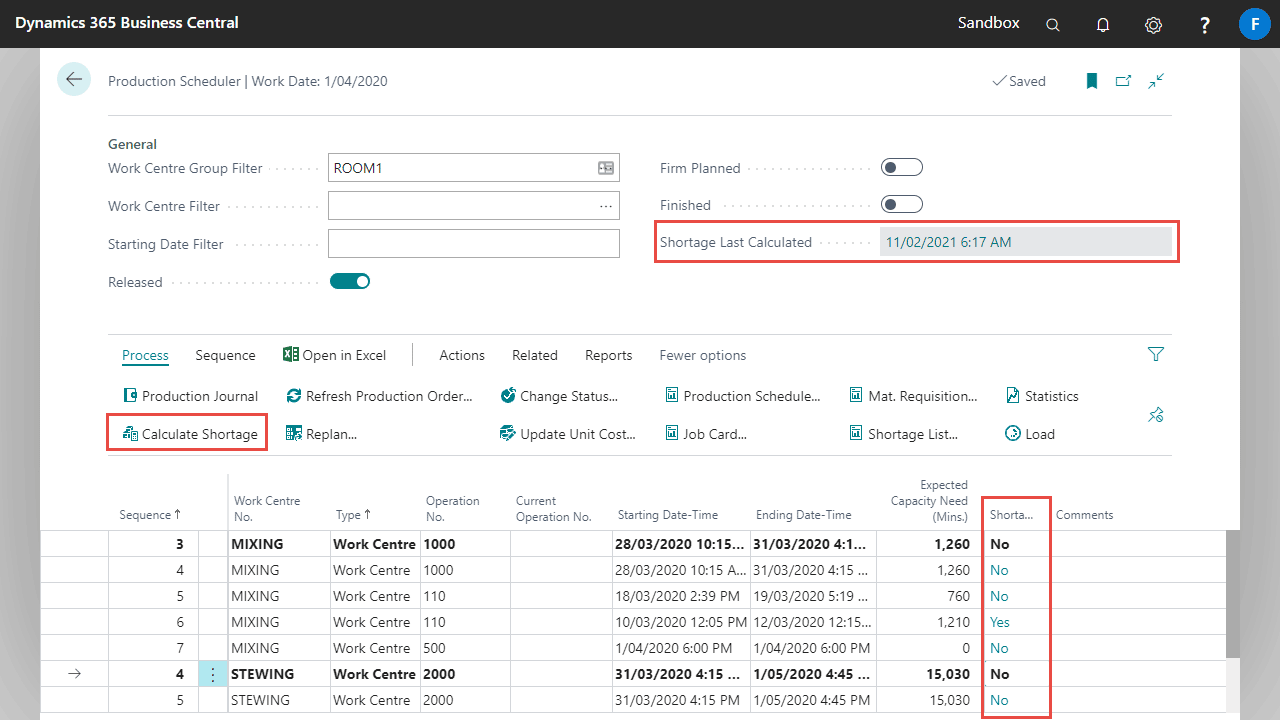Sort by the Type column header
Image resolution: width=1280 pixels, height=720 pixels.
coord(354,515)
